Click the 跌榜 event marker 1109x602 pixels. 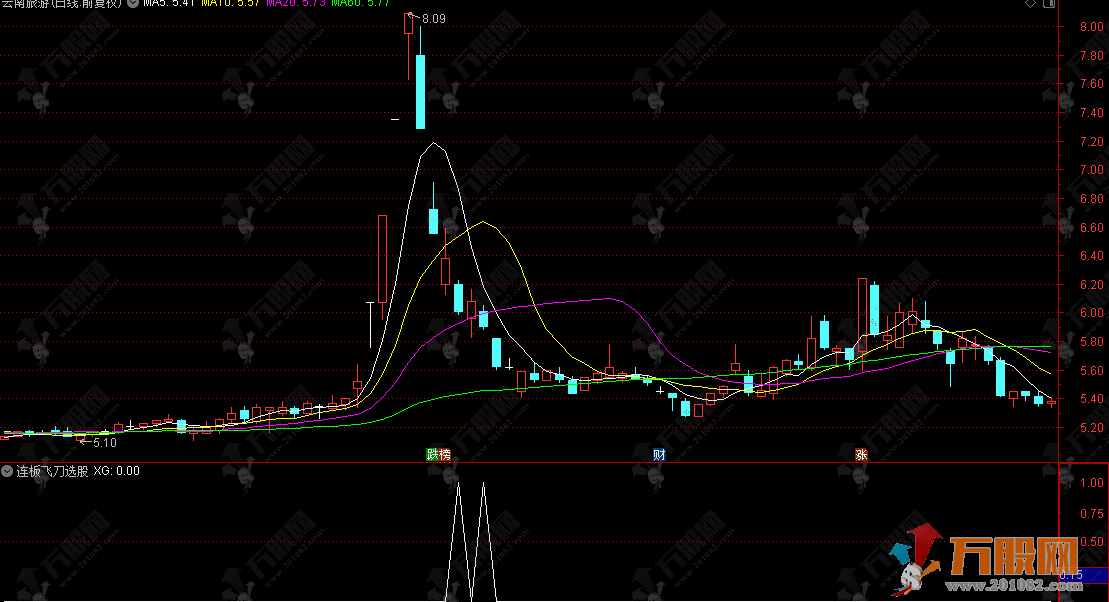click(x=438, y=454)
